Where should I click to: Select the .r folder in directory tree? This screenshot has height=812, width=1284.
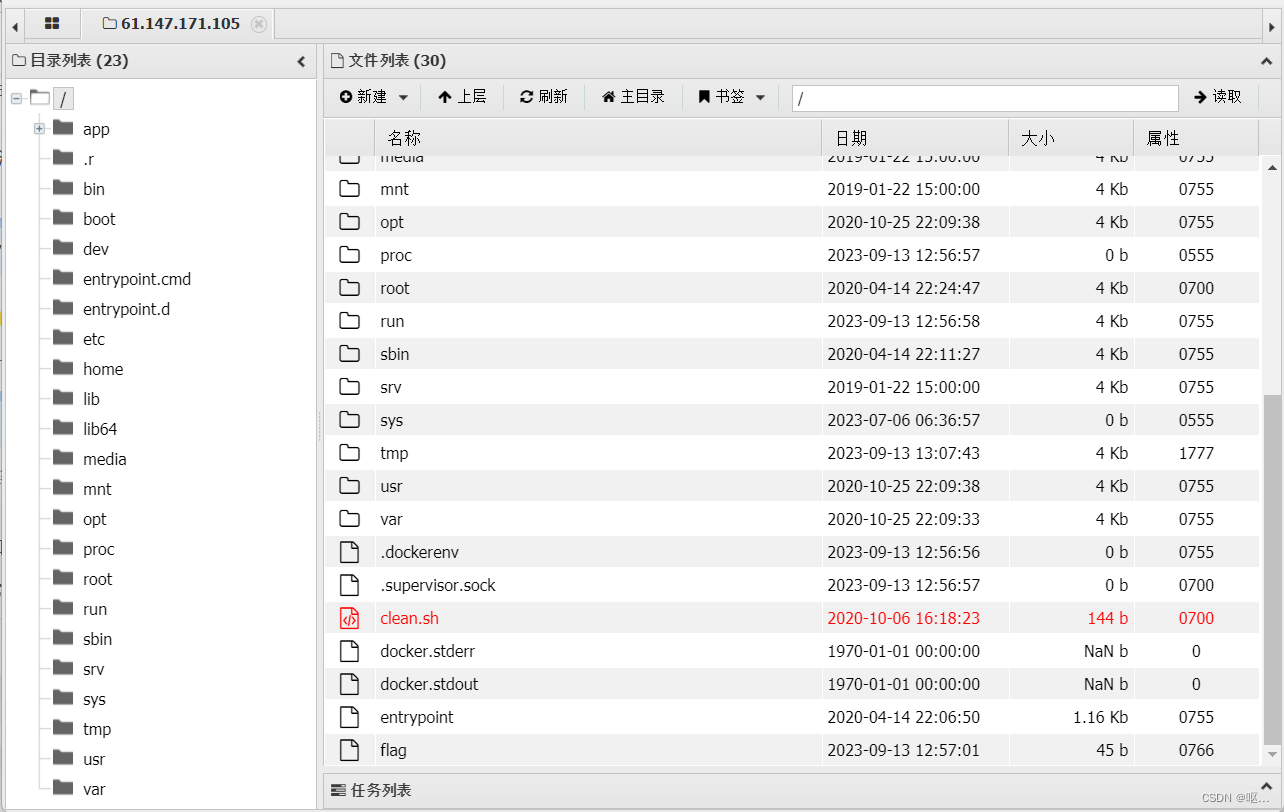point(89,159)
